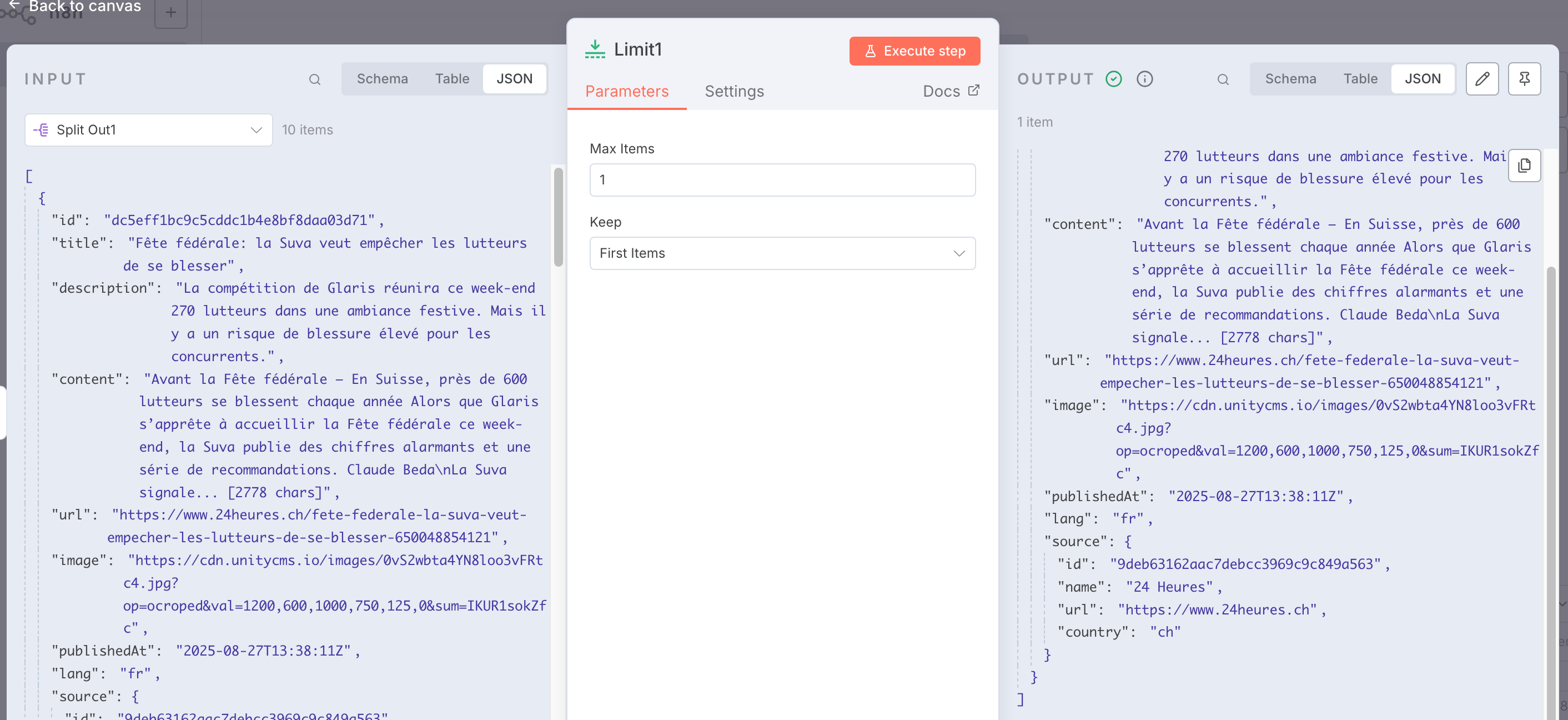Select the Parameters tab
Screen dimensions: 1568x720
pyautogui.click(x=626, y=91)
